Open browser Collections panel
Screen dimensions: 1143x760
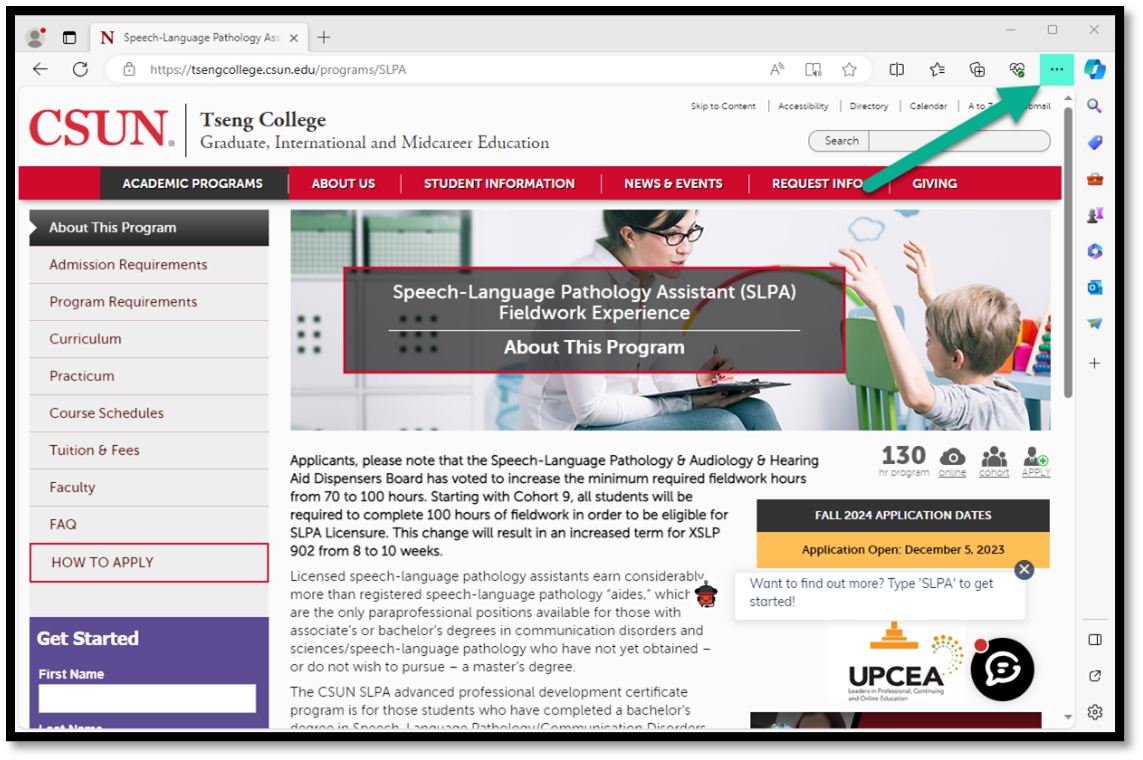coord(977,69)
